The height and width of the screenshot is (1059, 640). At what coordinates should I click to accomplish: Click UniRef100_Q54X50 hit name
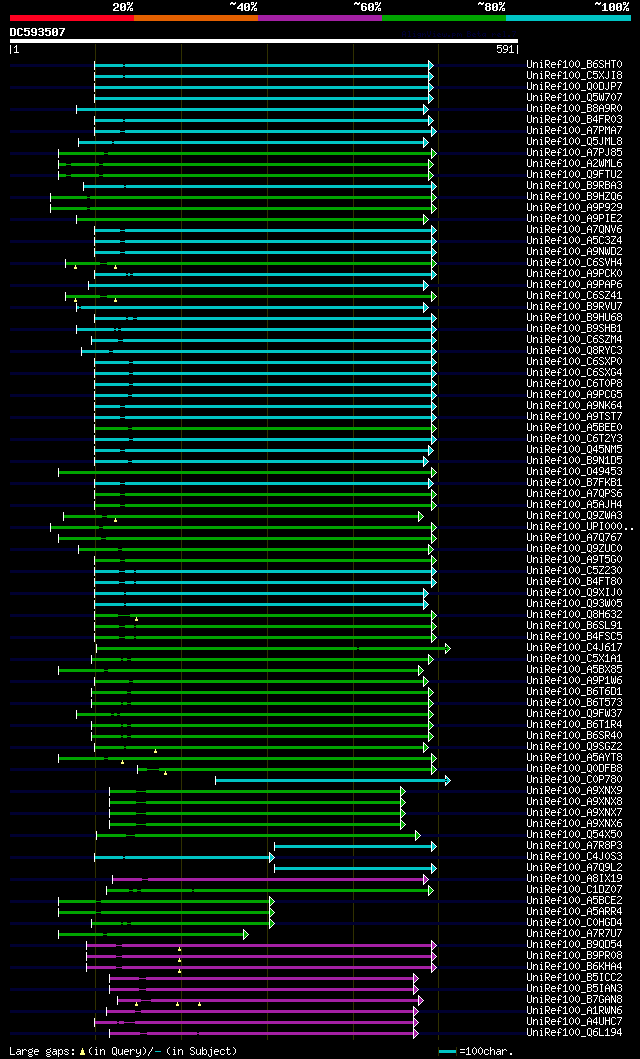(575, 835)
